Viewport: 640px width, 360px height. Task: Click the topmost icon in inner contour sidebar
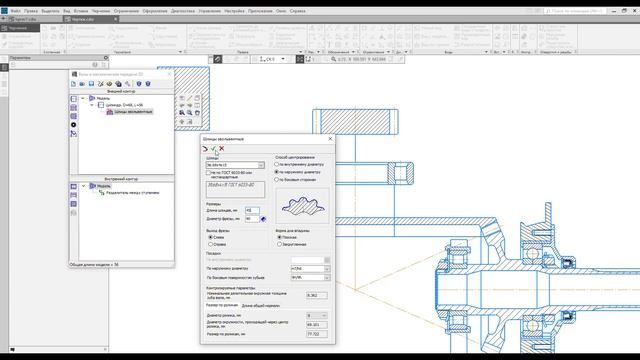point(73,186)
